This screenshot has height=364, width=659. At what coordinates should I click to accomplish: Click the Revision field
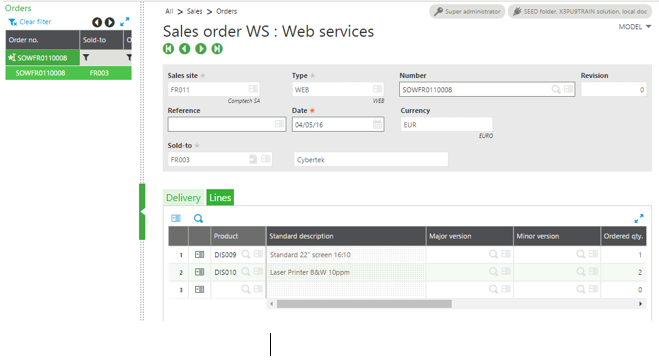coord(614,90)
